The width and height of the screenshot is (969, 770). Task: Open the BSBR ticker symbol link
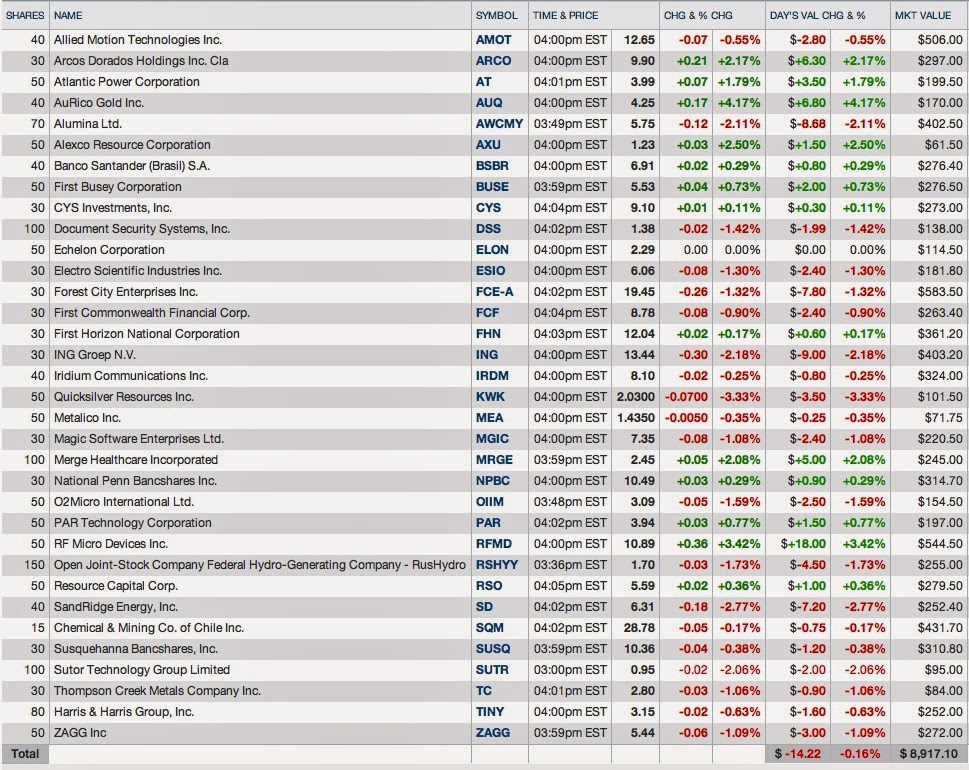point(492,166)
